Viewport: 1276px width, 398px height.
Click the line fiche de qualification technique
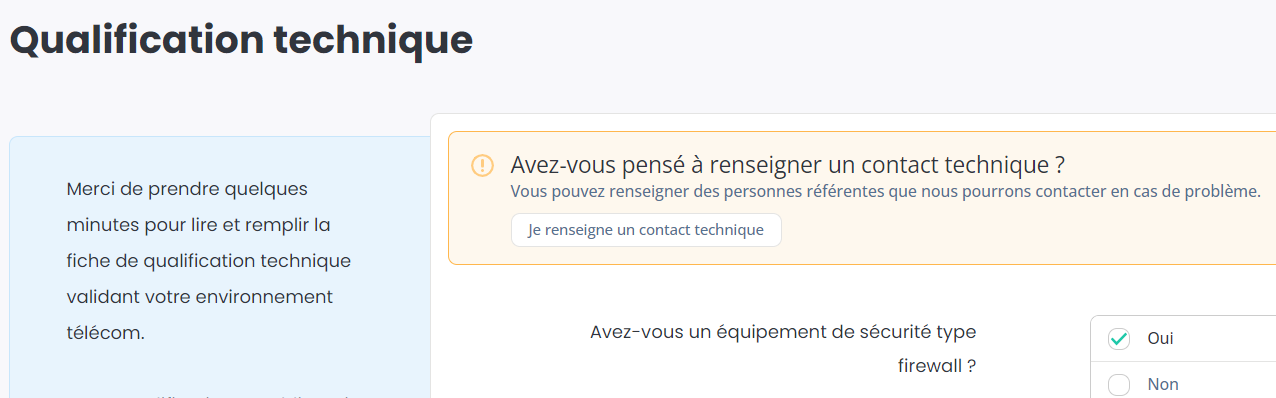click(x=209, y=261)
